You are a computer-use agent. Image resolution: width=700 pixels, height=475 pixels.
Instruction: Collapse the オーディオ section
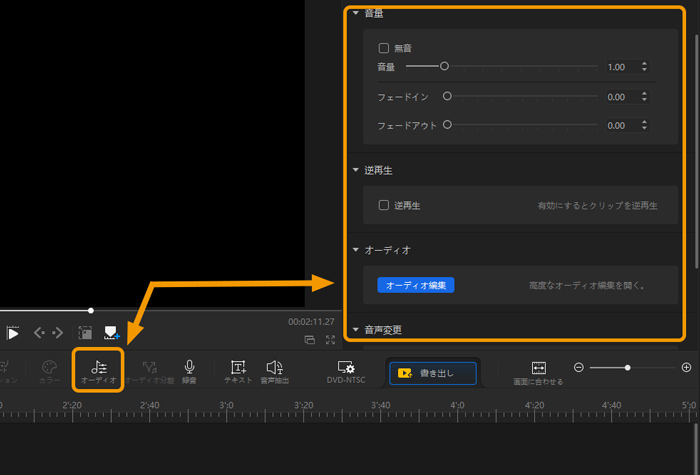pos(356,250)
